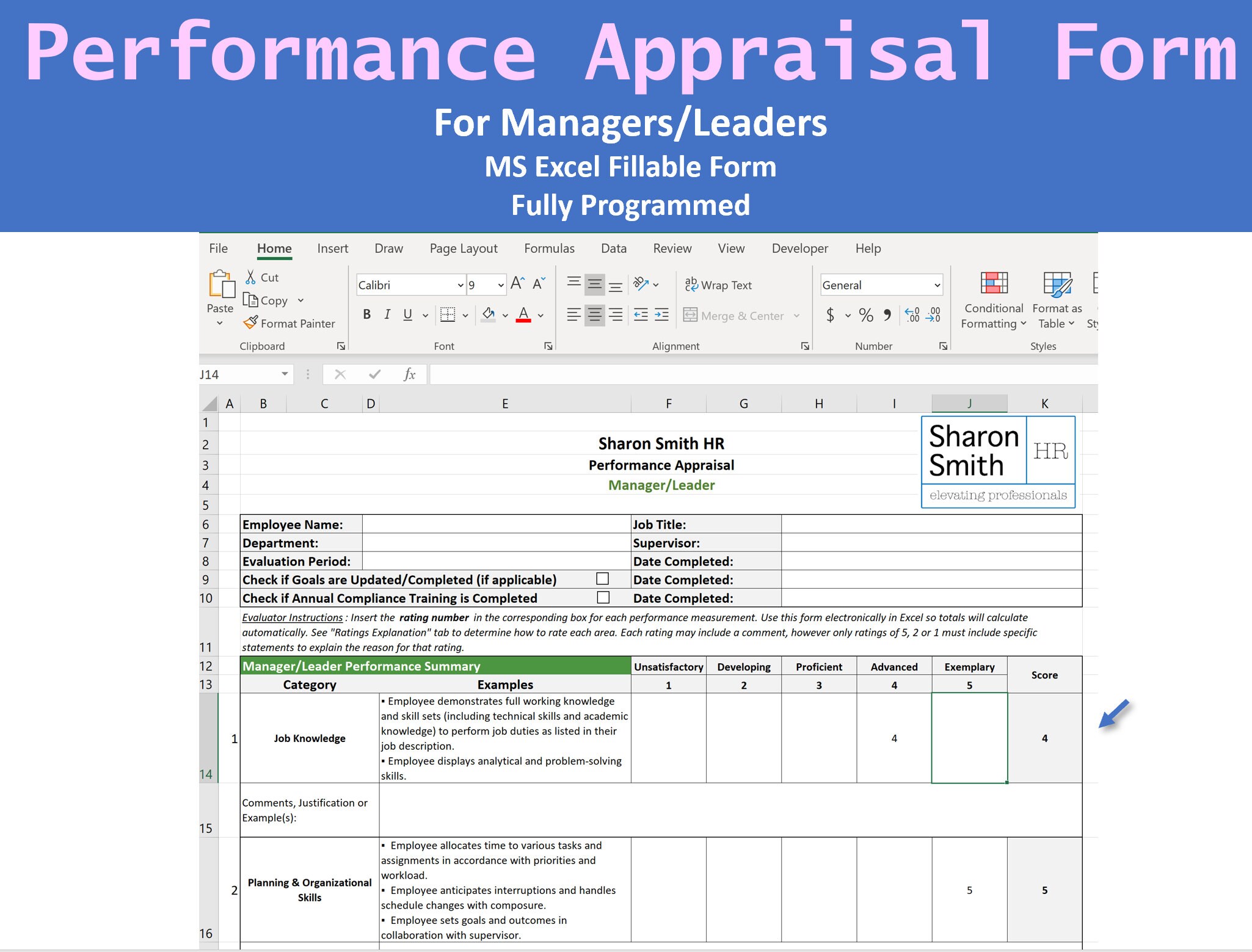Open the General number format dropdown
Viewport: 1252px width, 952px height.
(x=936, y=285)
